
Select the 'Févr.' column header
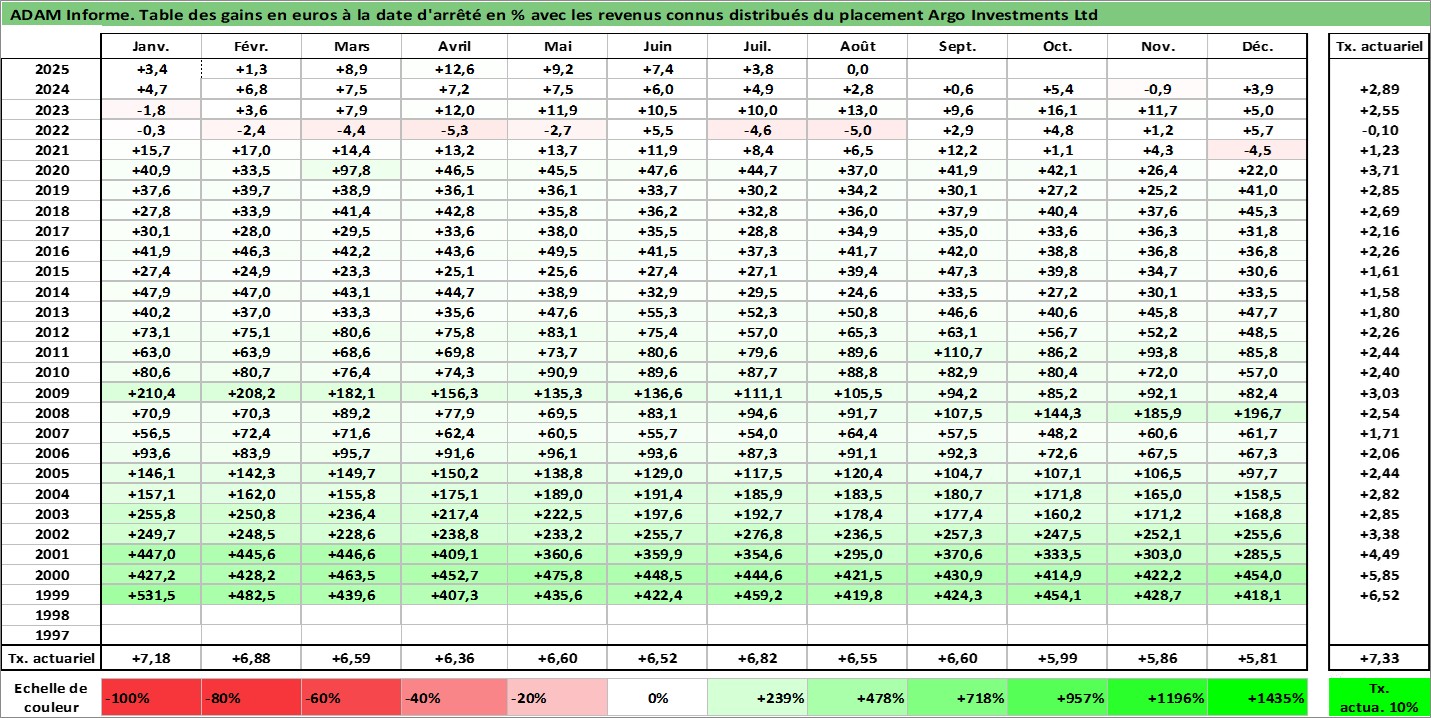click(x=252, y=47)
